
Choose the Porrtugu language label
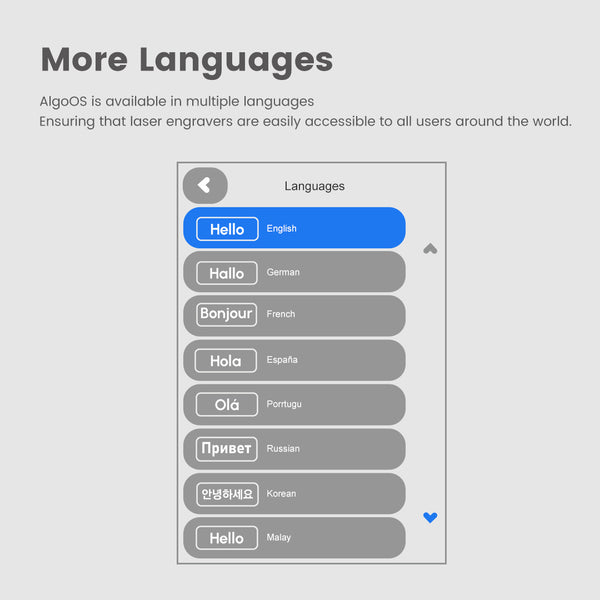coord(284,405)
